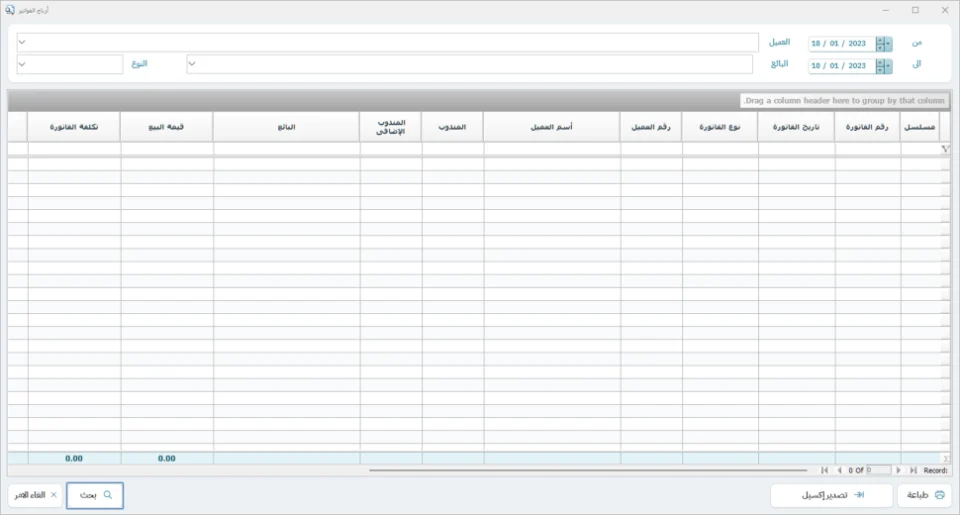Viewport: 960px width, 515px height.
Task: Click the group-by panel hint text
Action: [844, 100]
